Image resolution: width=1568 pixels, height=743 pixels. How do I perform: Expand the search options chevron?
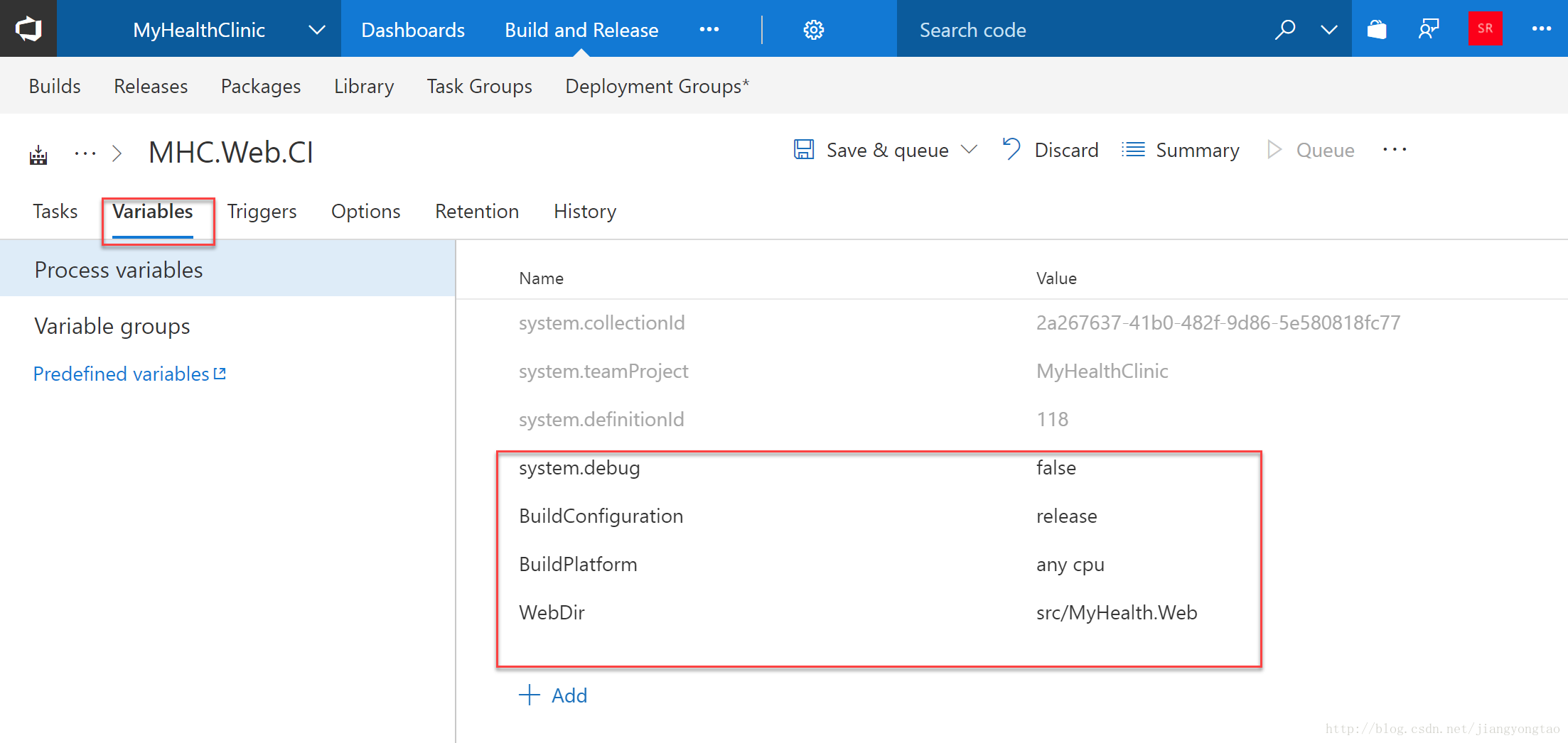point(1329,30)
